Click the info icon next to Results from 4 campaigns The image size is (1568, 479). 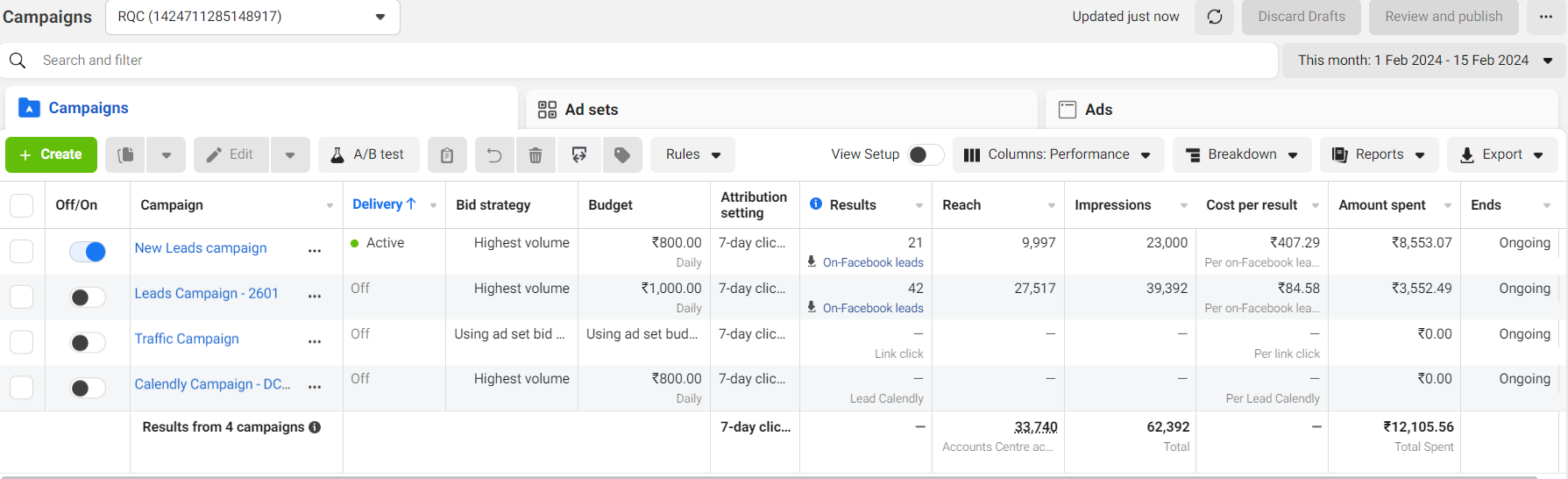click(315, 427)
